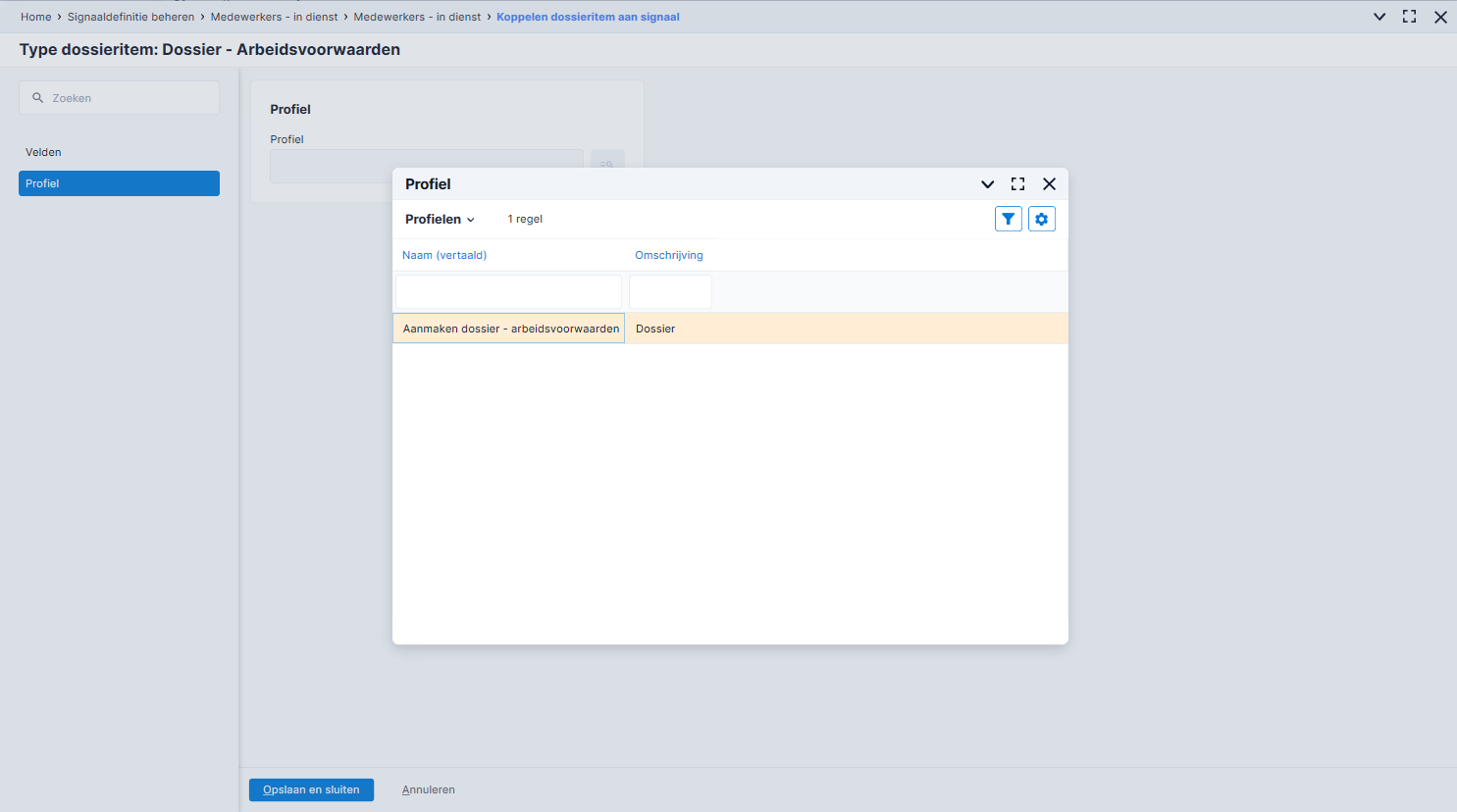
Task: Sort by Omschrijving column header
Action: 669,255
